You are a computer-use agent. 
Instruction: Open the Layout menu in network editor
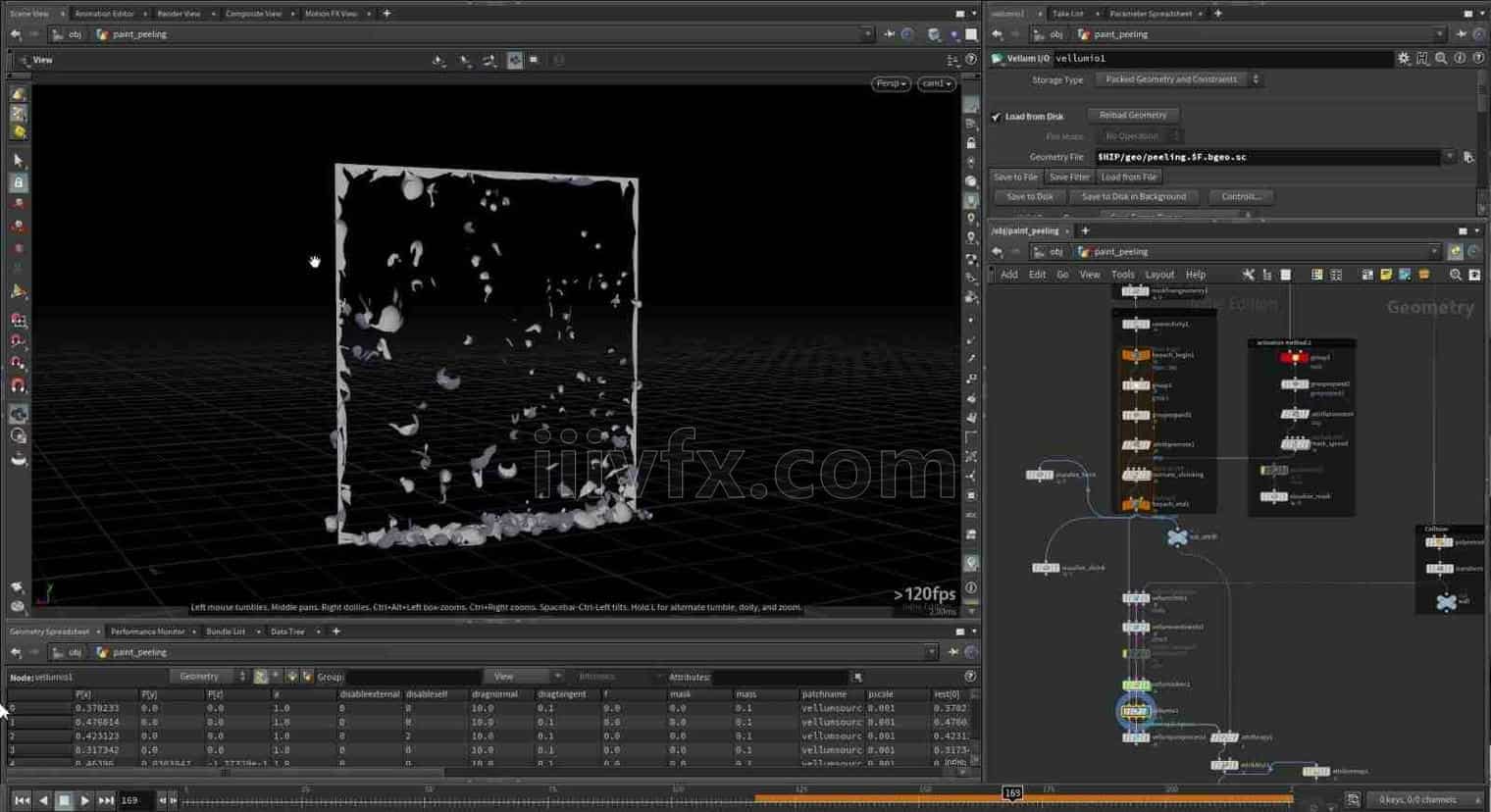click(1159, 275)
